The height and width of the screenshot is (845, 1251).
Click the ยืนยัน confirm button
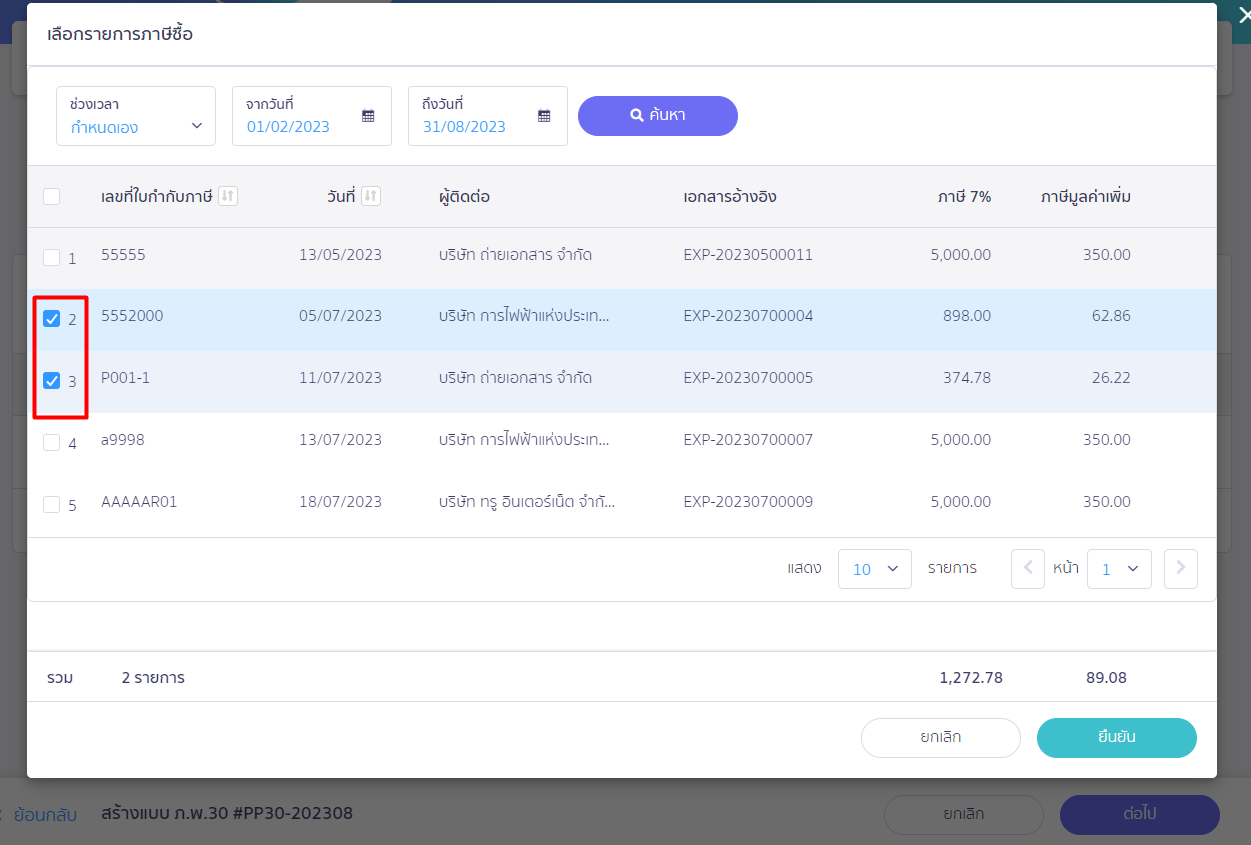coord(1117,738)
